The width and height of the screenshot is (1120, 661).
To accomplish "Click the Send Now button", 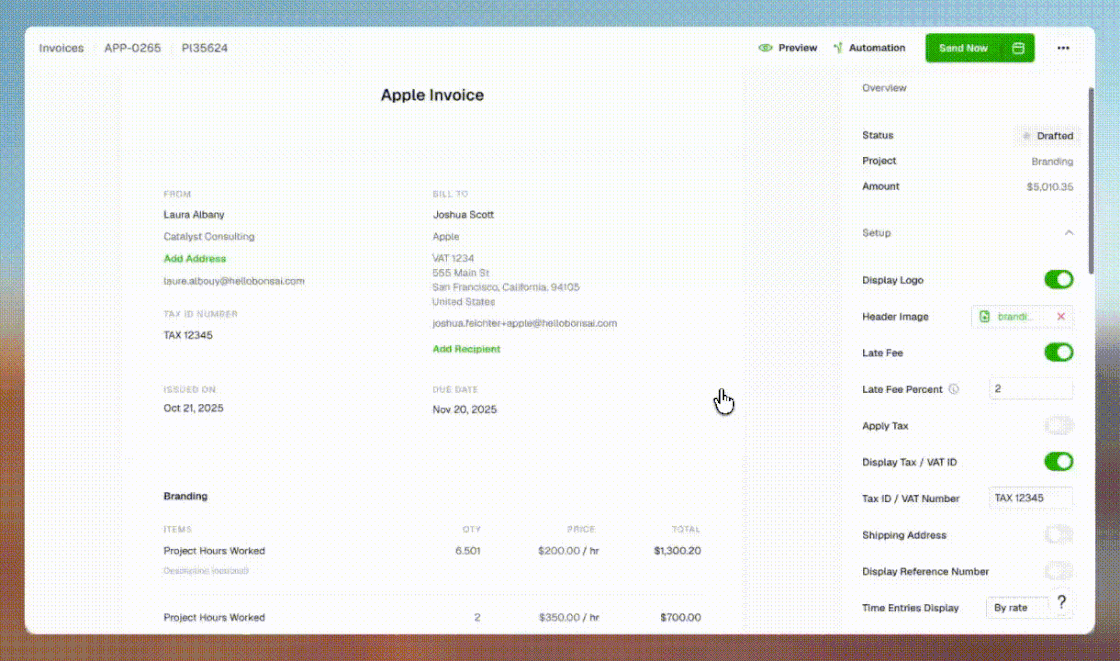I will click(963, 48).
